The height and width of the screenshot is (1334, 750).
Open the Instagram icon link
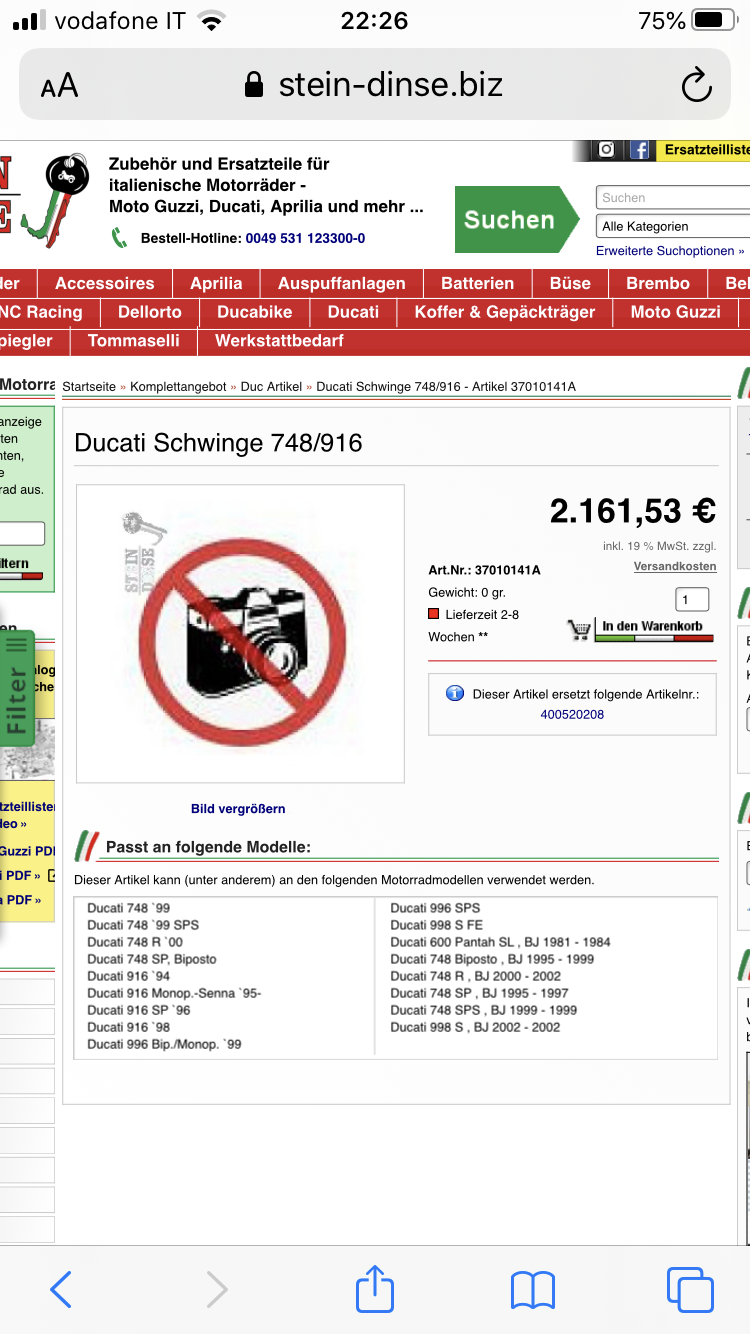click(x=607, y=150)
